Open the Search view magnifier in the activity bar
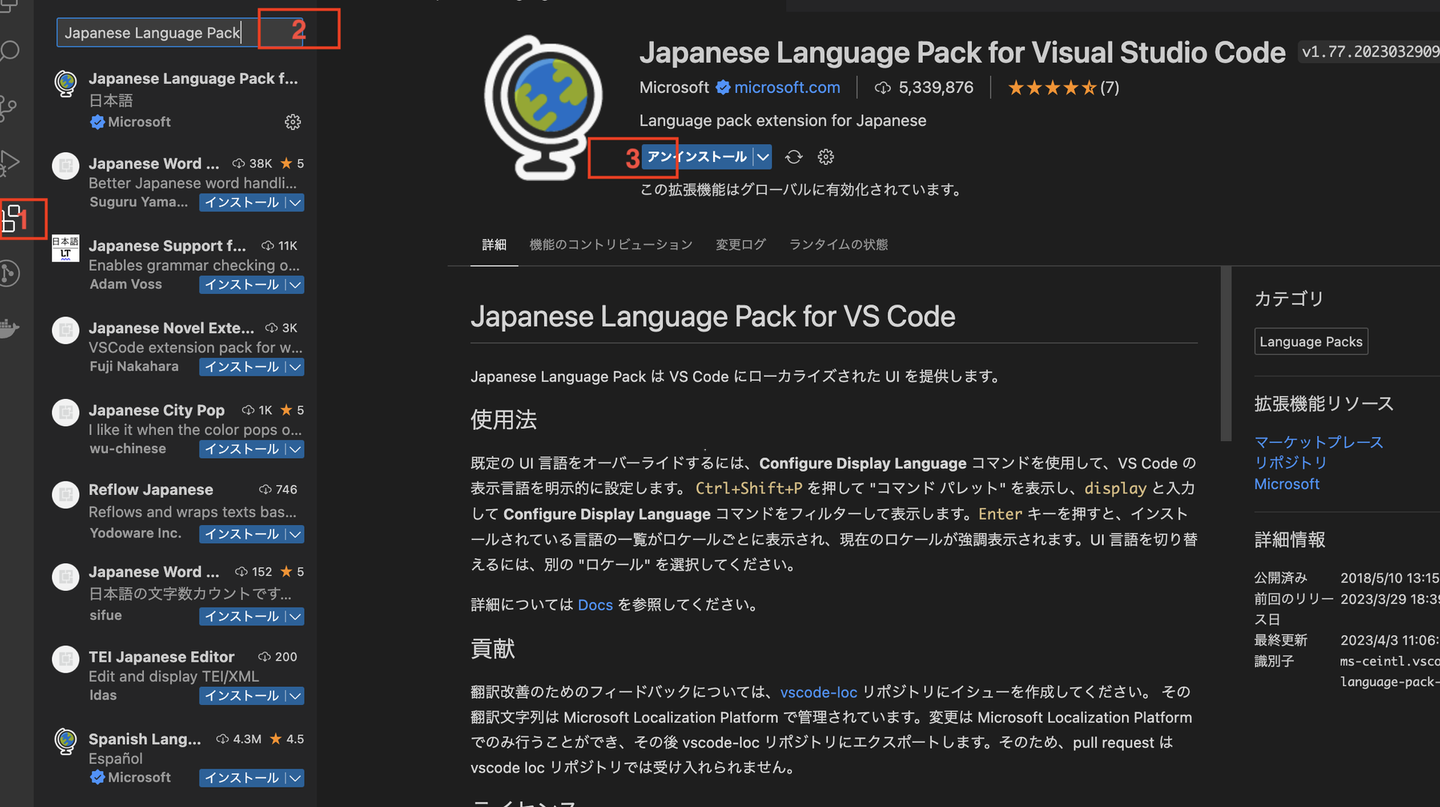 click(9, 51)
